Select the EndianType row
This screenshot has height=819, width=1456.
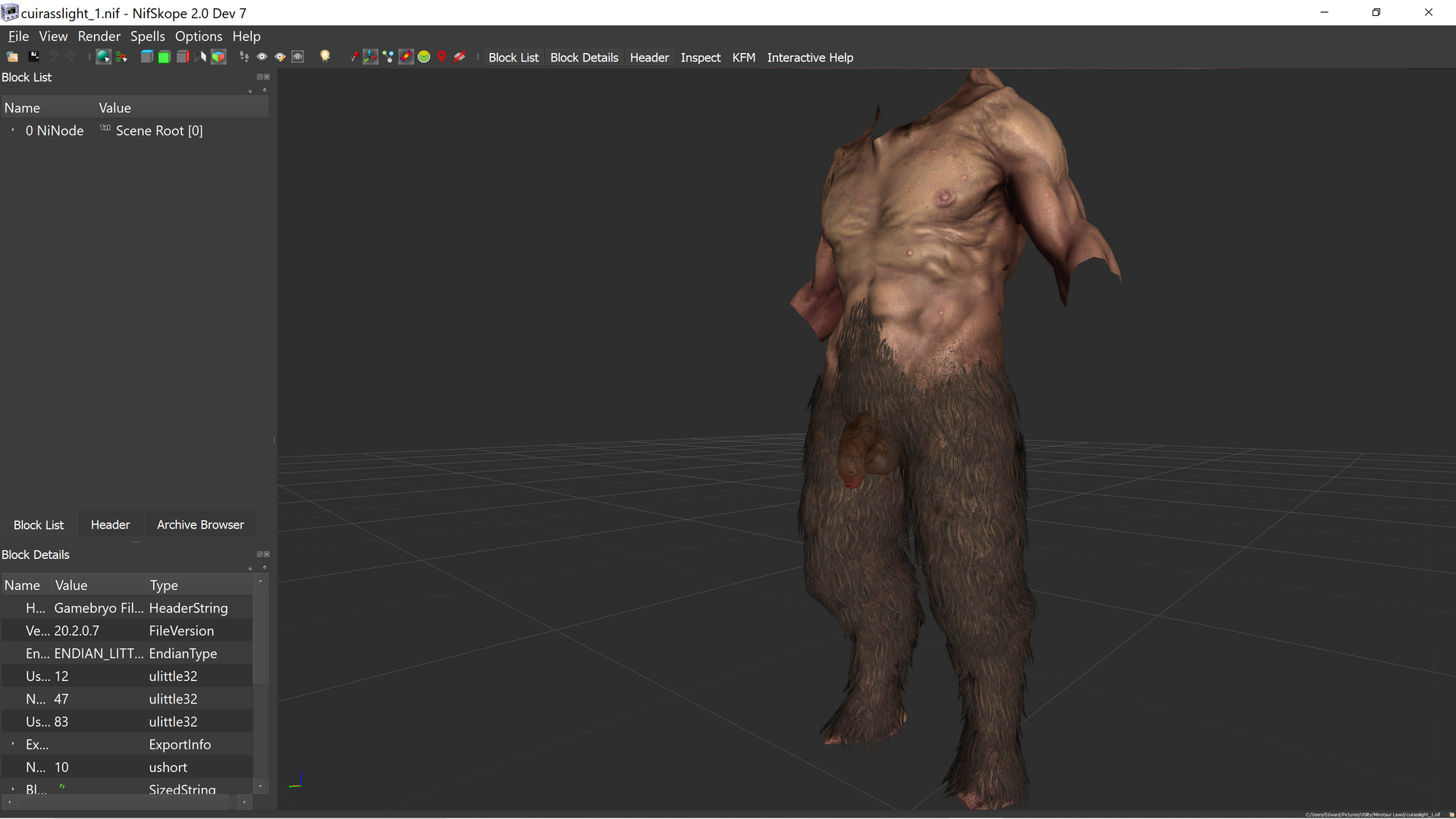coord(127,654)
